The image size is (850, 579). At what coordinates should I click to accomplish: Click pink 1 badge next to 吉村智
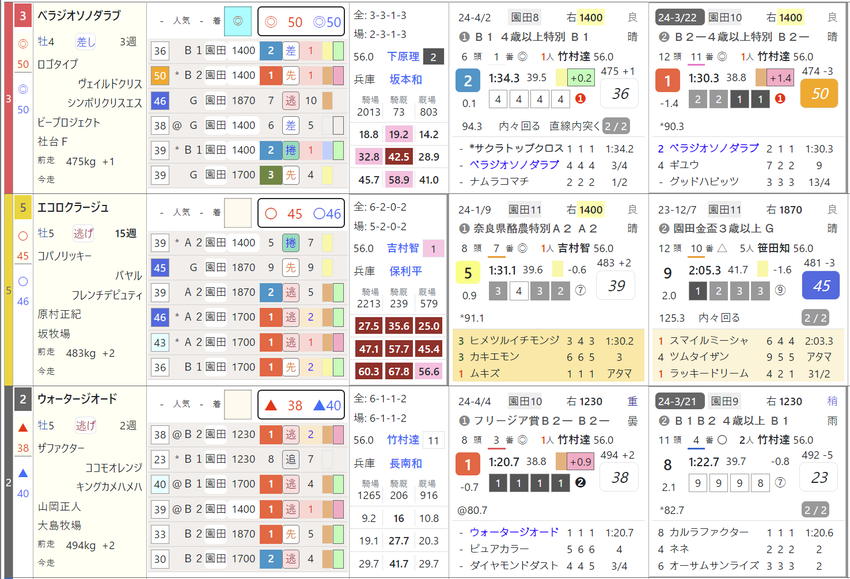pyautogui.click(x=433, y=249)
